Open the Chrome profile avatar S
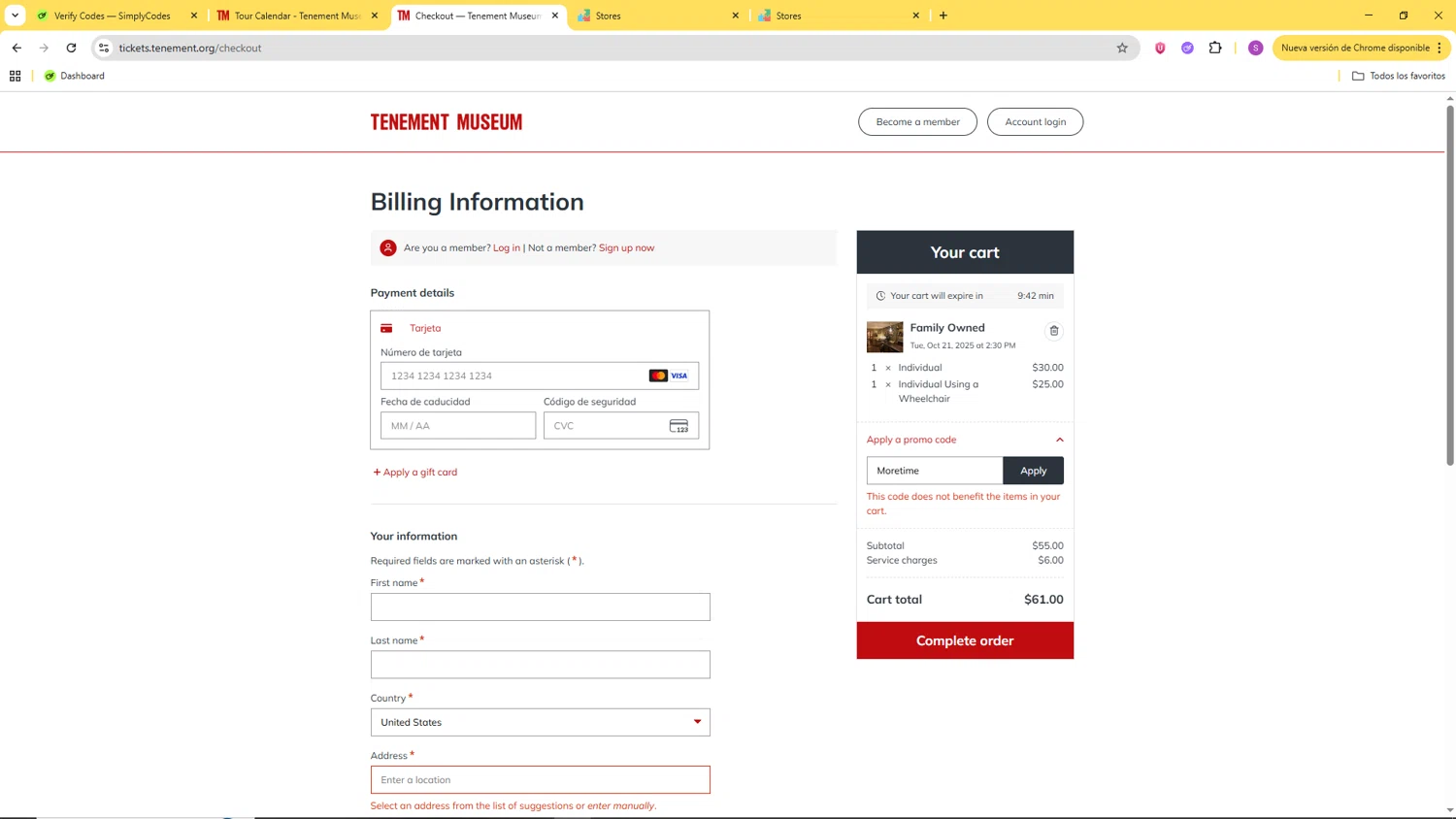The height and width of the screenshot is (819, 1456). click(1255, 48)
